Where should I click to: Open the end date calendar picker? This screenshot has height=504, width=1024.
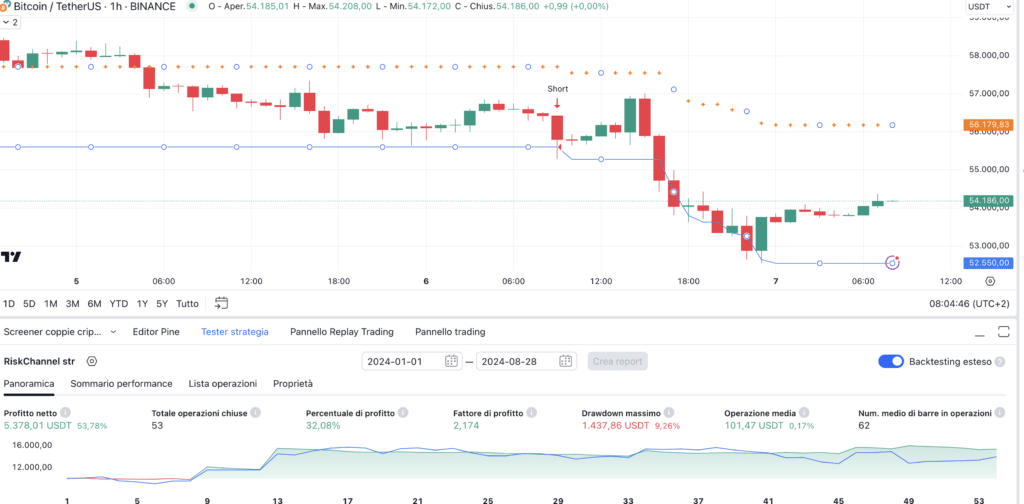point(566,361)
